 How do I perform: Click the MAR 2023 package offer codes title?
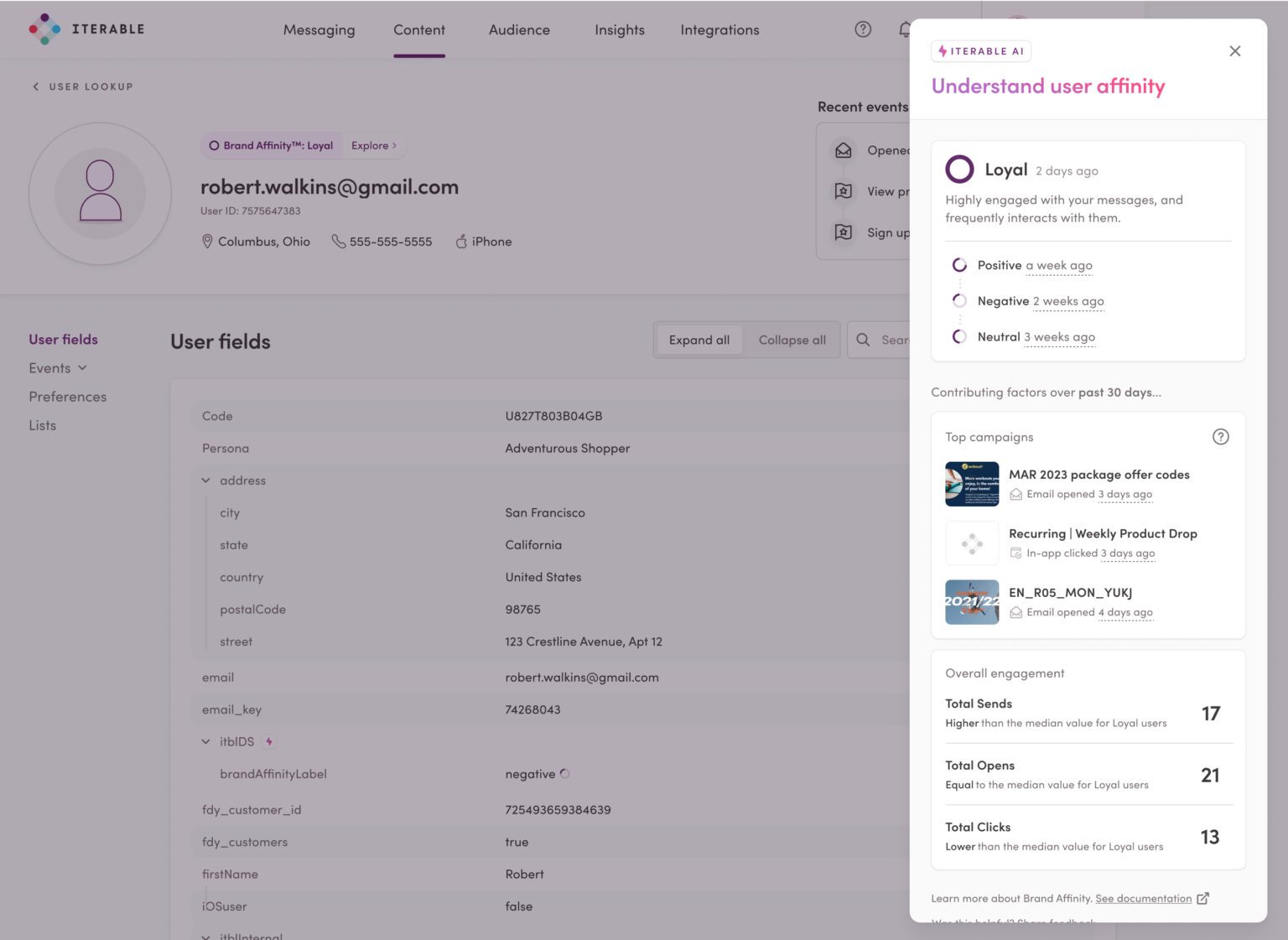coord(1099,475)
